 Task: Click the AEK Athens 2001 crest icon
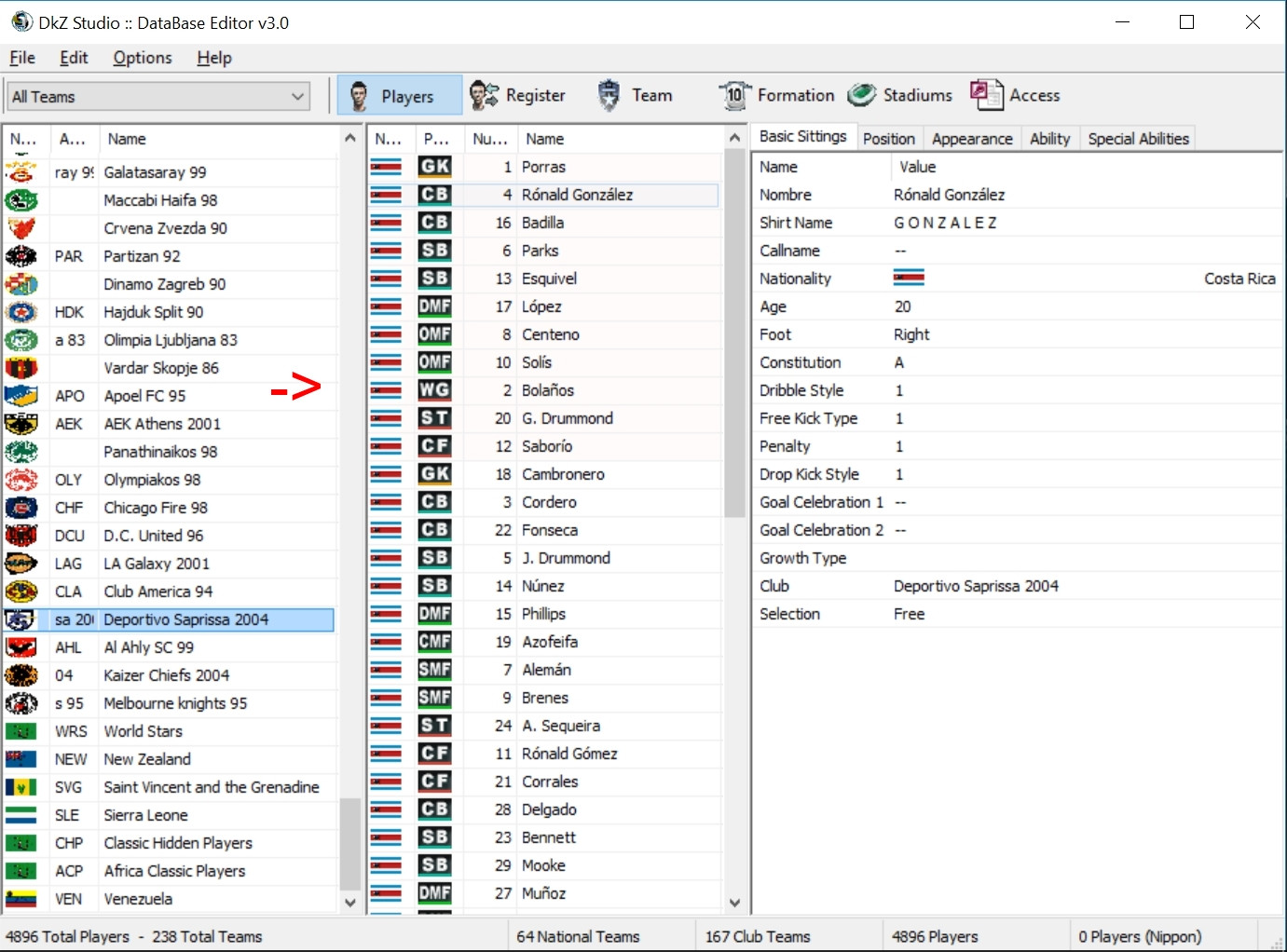(x=21, y=424)
